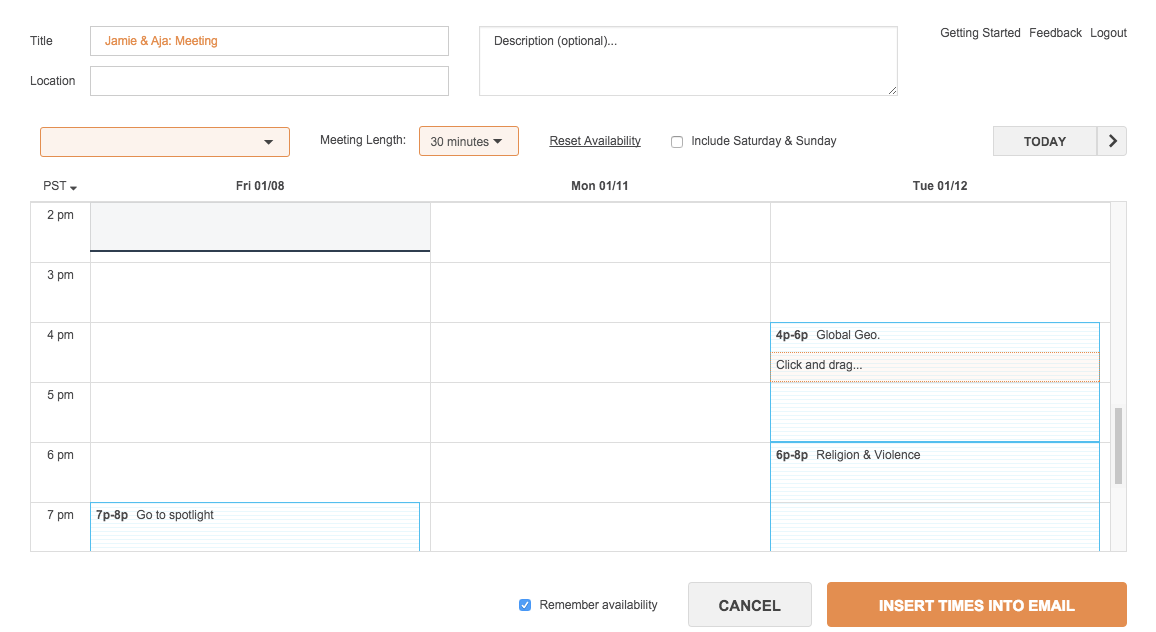The width and height of the screenshot is (1156, 632).
Task: Click the Reset Availability link
Action: click(595, 141)
